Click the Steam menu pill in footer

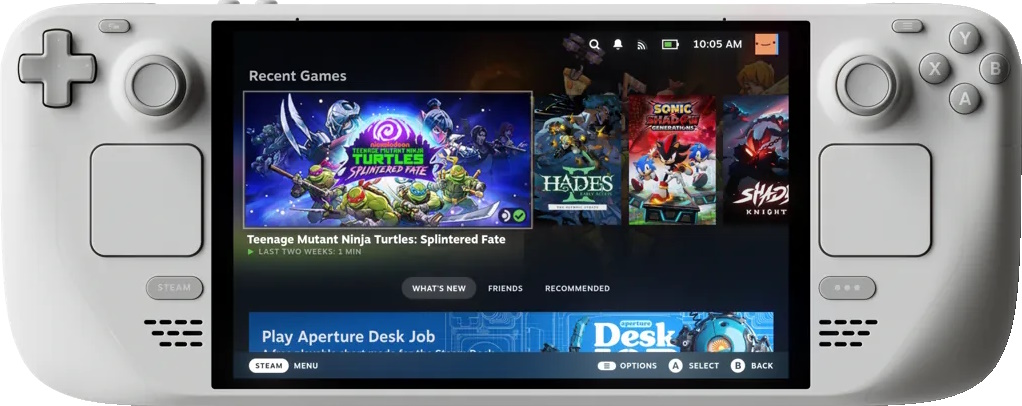269,366
